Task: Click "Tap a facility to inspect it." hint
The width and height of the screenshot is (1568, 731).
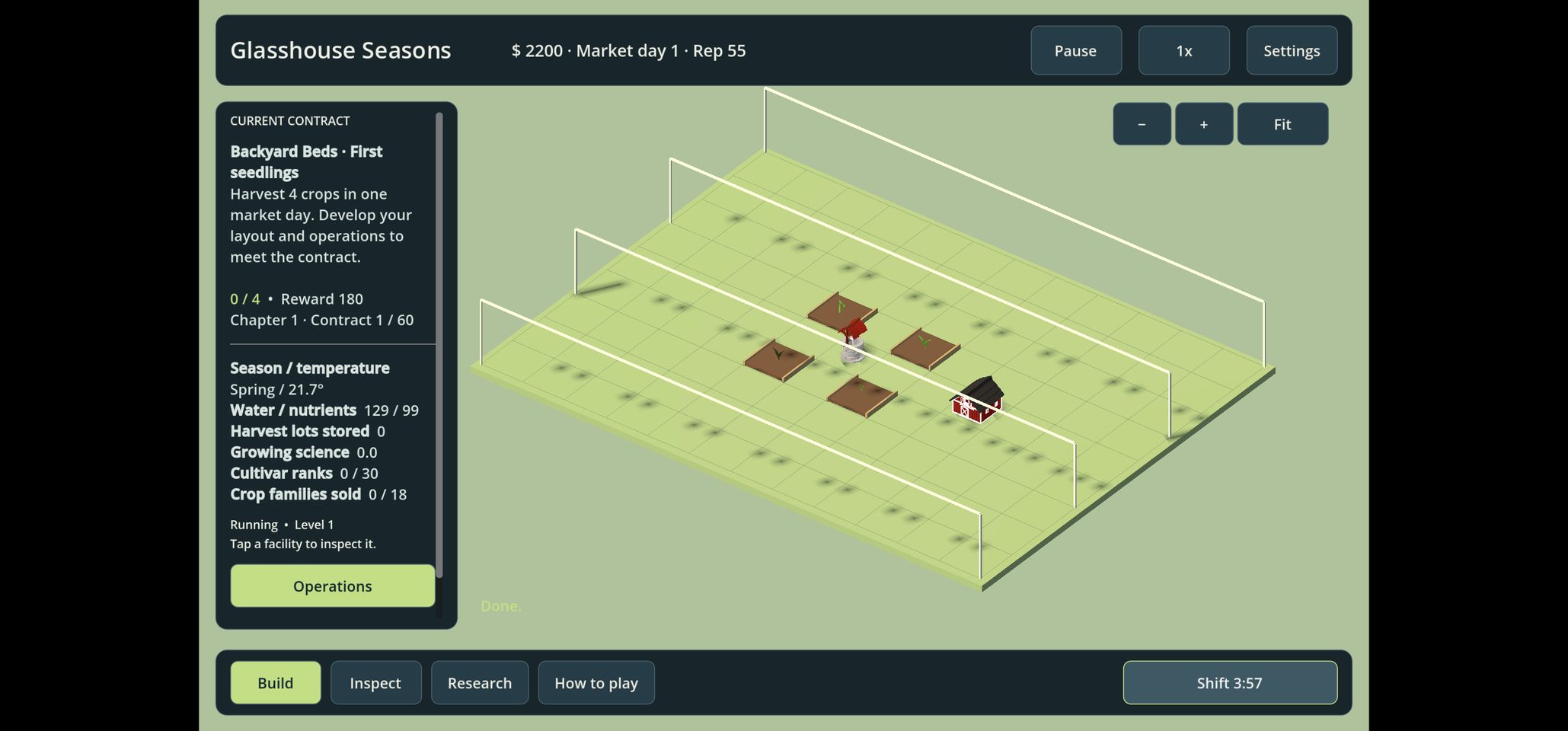Action: point(303,544)
